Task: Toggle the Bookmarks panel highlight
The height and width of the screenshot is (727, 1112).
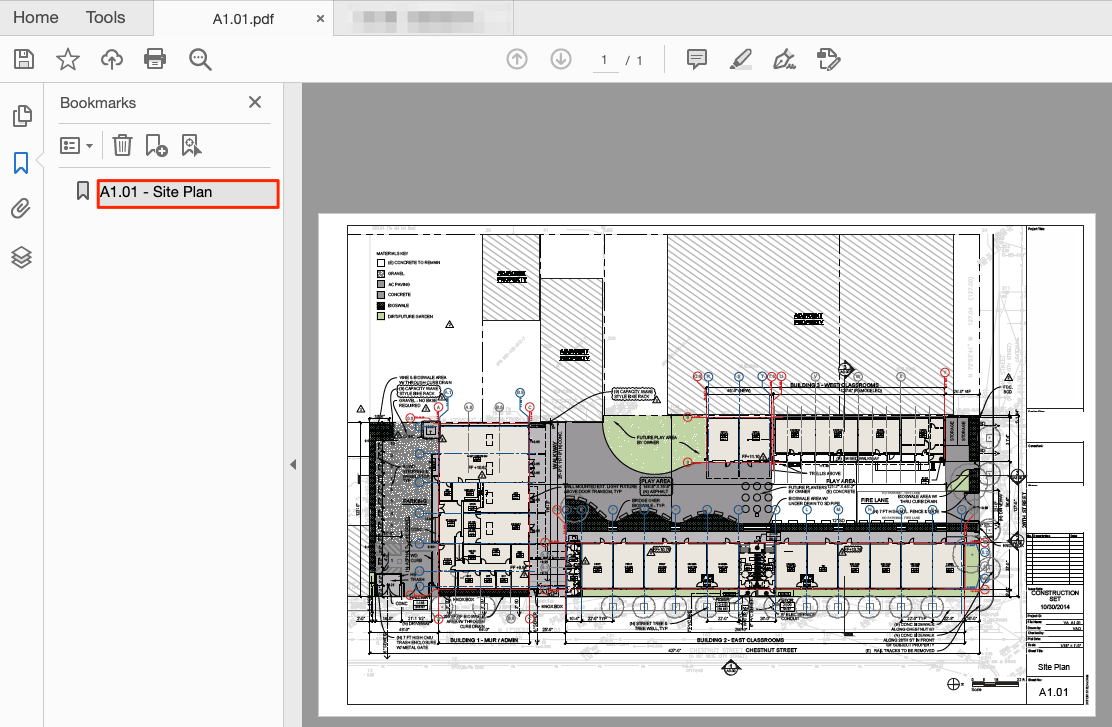Action: 192,145
